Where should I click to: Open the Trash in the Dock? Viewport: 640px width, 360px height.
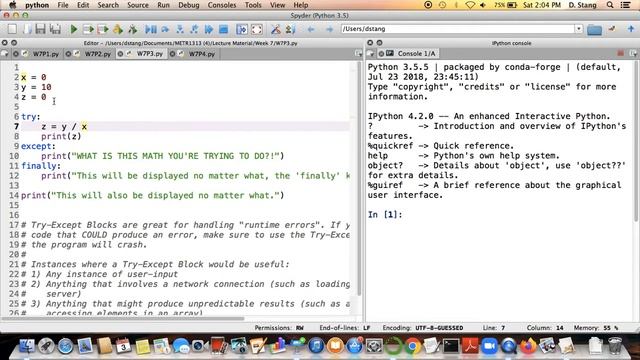pos(614,346)
